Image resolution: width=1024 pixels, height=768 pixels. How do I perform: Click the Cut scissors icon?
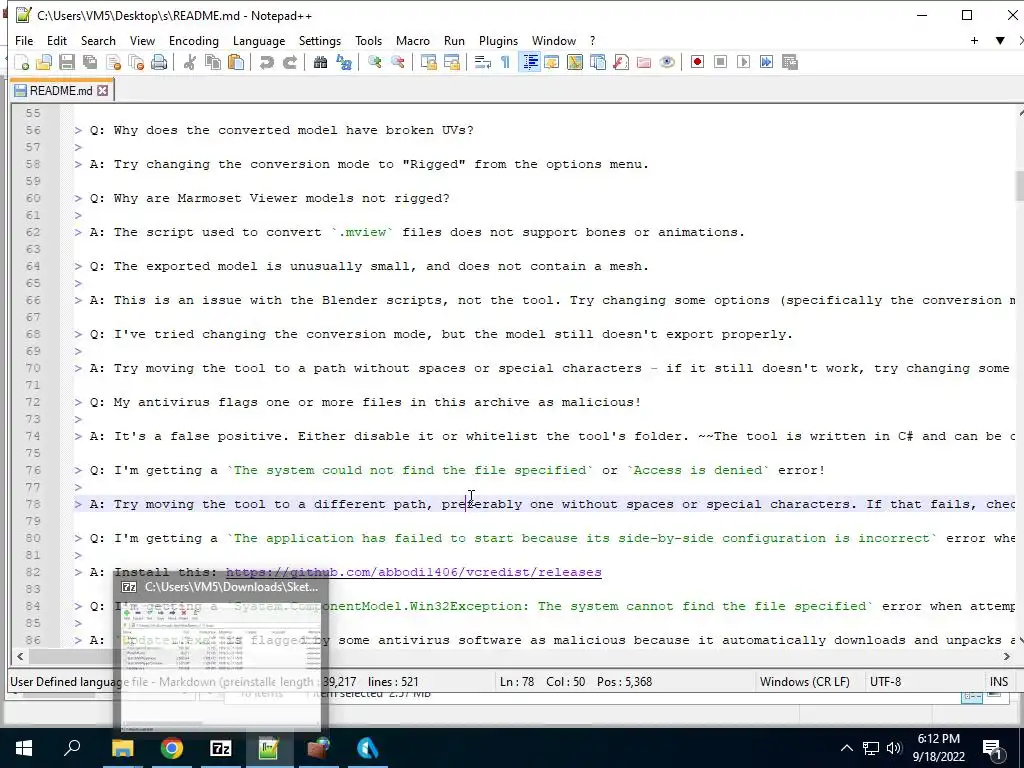click(x=190, y=62)
